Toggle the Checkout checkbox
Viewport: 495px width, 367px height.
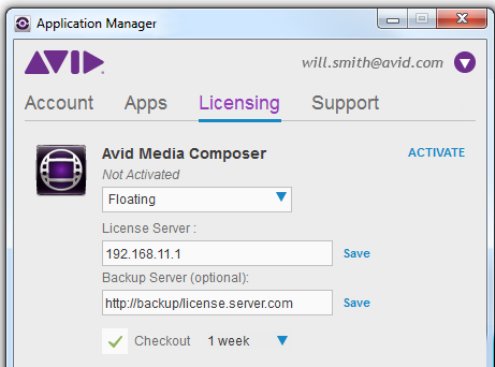[115, 341]
